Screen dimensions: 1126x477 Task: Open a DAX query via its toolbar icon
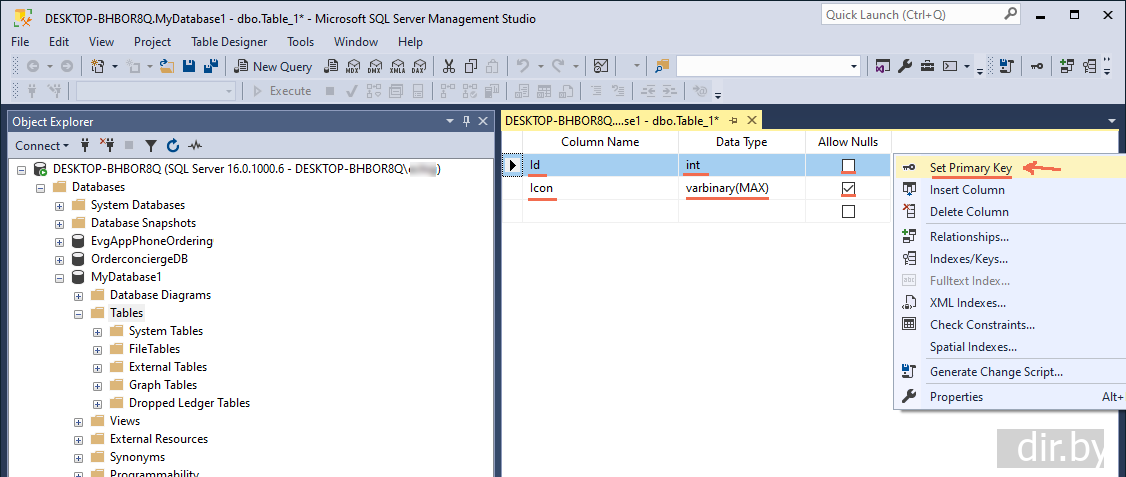418,66
